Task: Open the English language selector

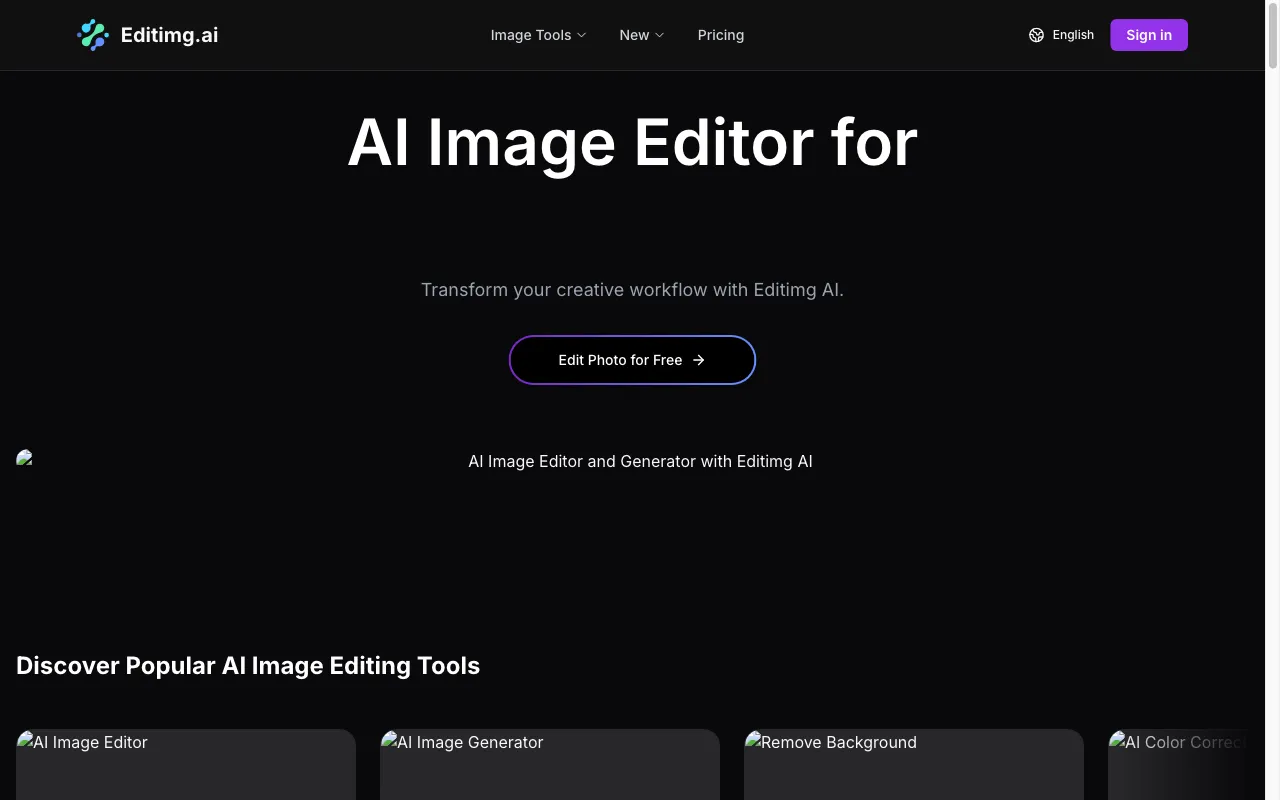Action: tap(1061, 35)
